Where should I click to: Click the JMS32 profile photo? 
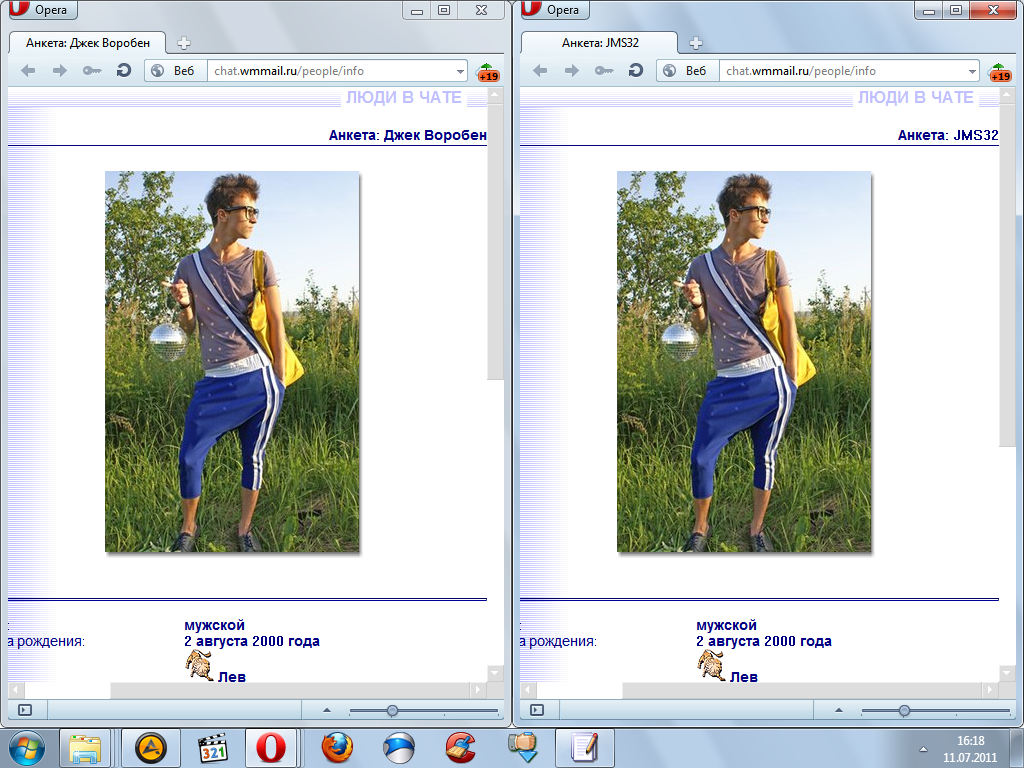click(x=744, y=362)
